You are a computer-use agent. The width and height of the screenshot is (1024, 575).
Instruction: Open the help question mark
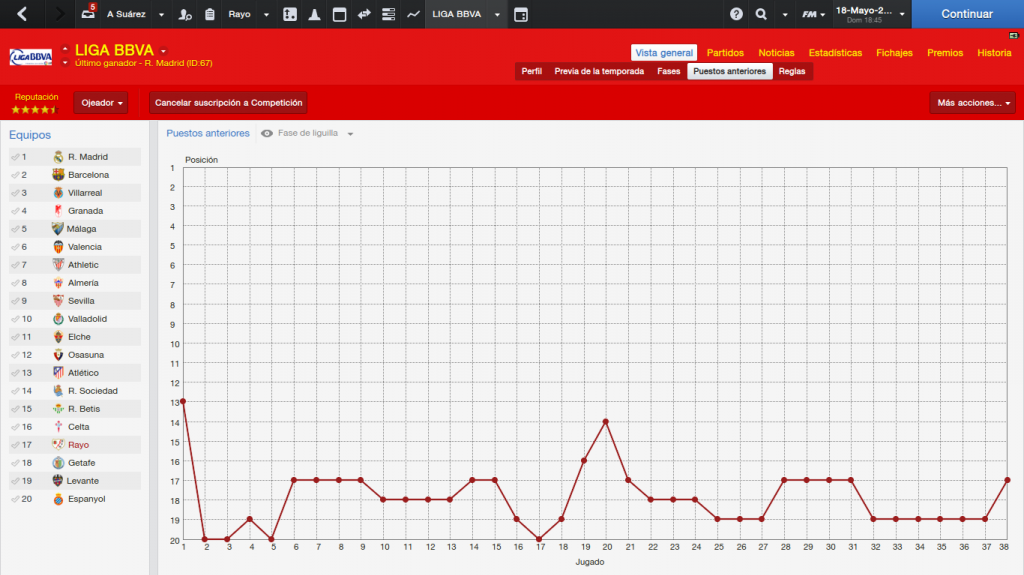[736, 14]
